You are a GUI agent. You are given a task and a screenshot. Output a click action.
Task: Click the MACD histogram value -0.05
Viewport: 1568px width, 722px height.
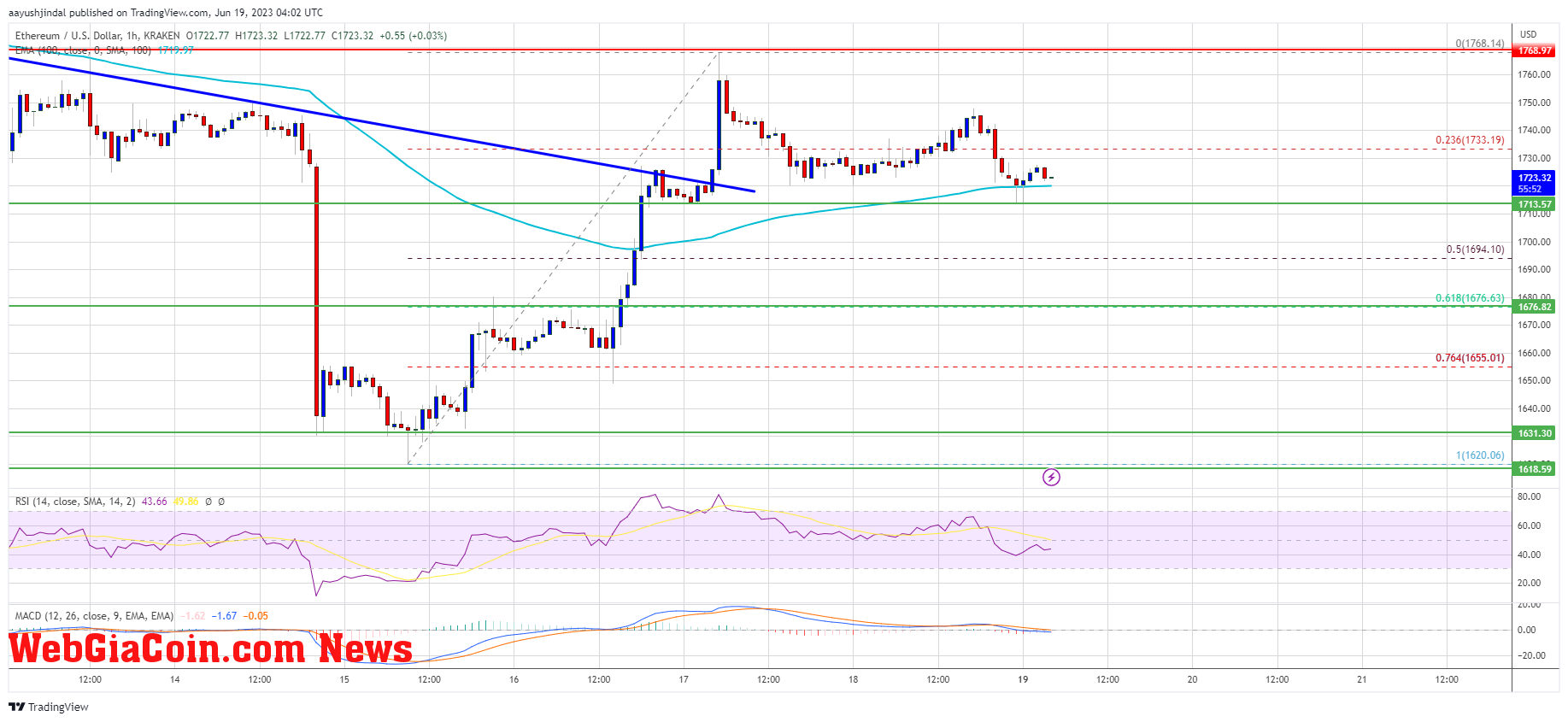point(255,616)
